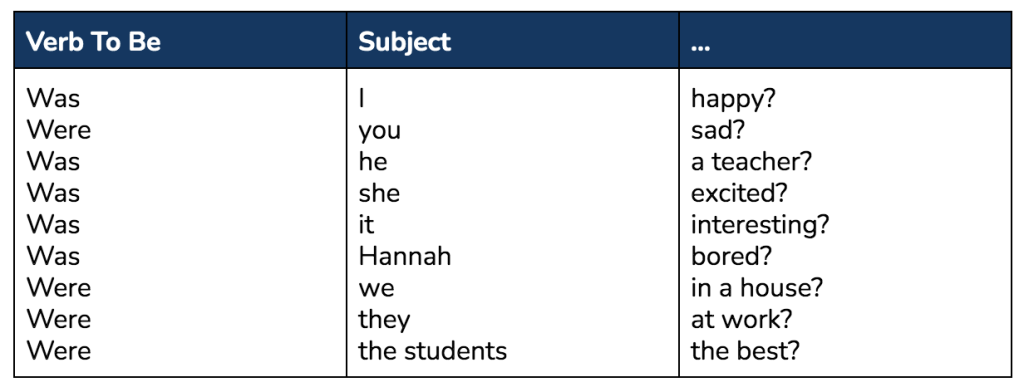
Task: Click the subject 'they'
Action: tap(384, 320)
